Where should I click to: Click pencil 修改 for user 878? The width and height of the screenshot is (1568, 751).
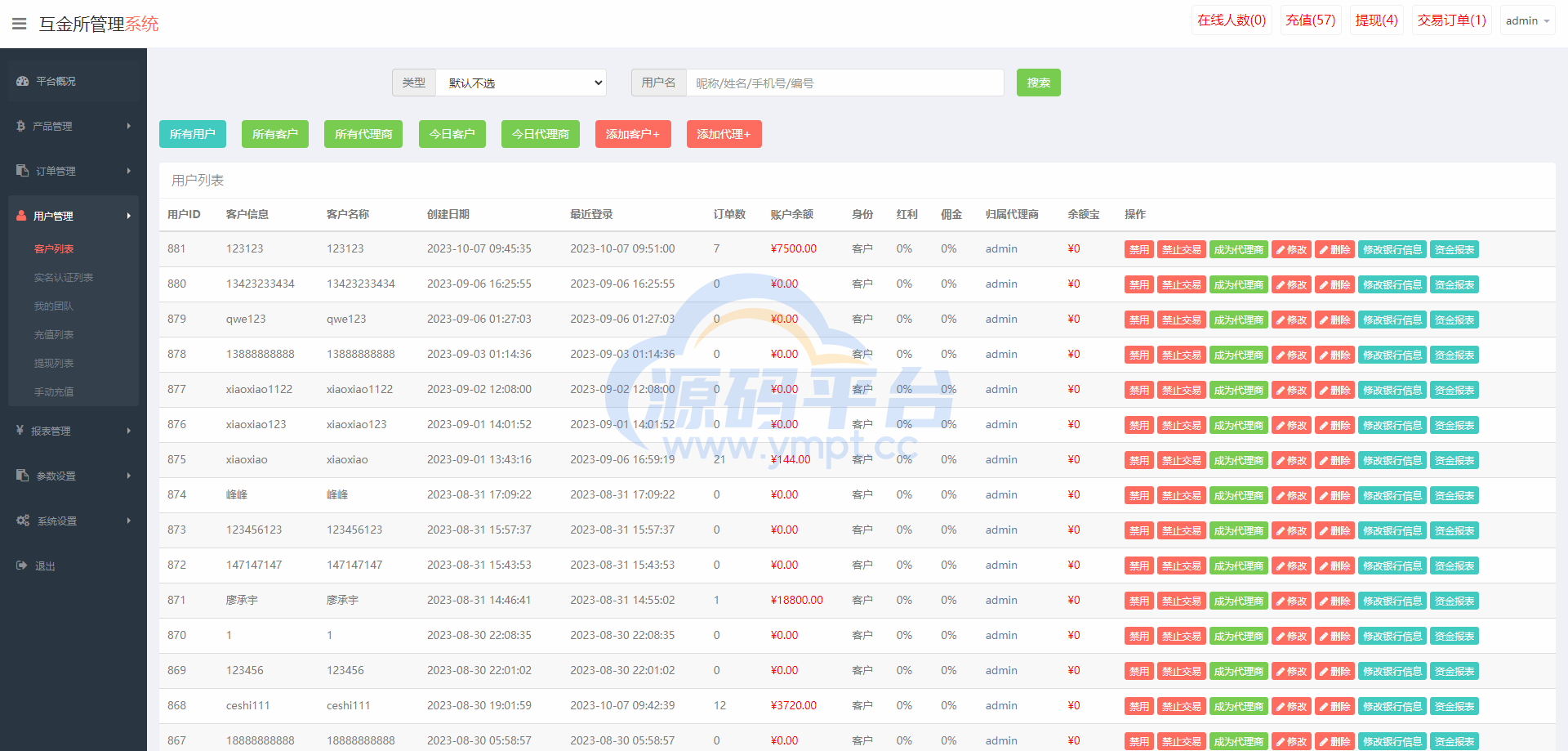point(1291,355)
